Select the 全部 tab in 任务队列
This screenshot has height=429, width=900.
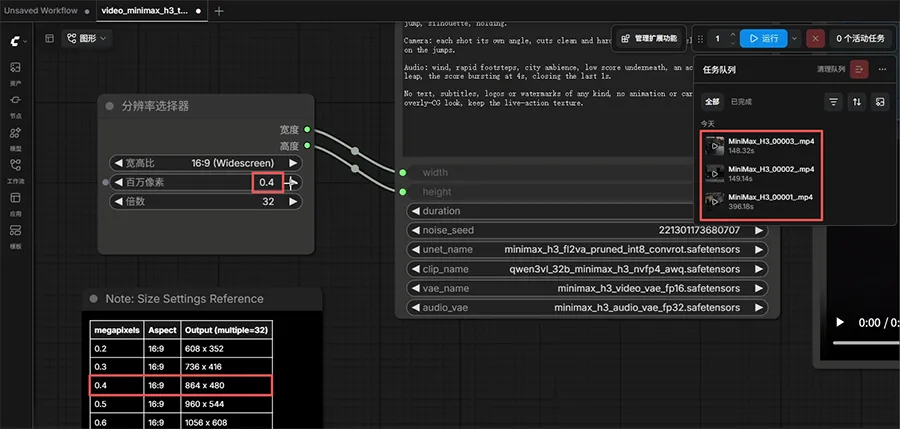712,102
